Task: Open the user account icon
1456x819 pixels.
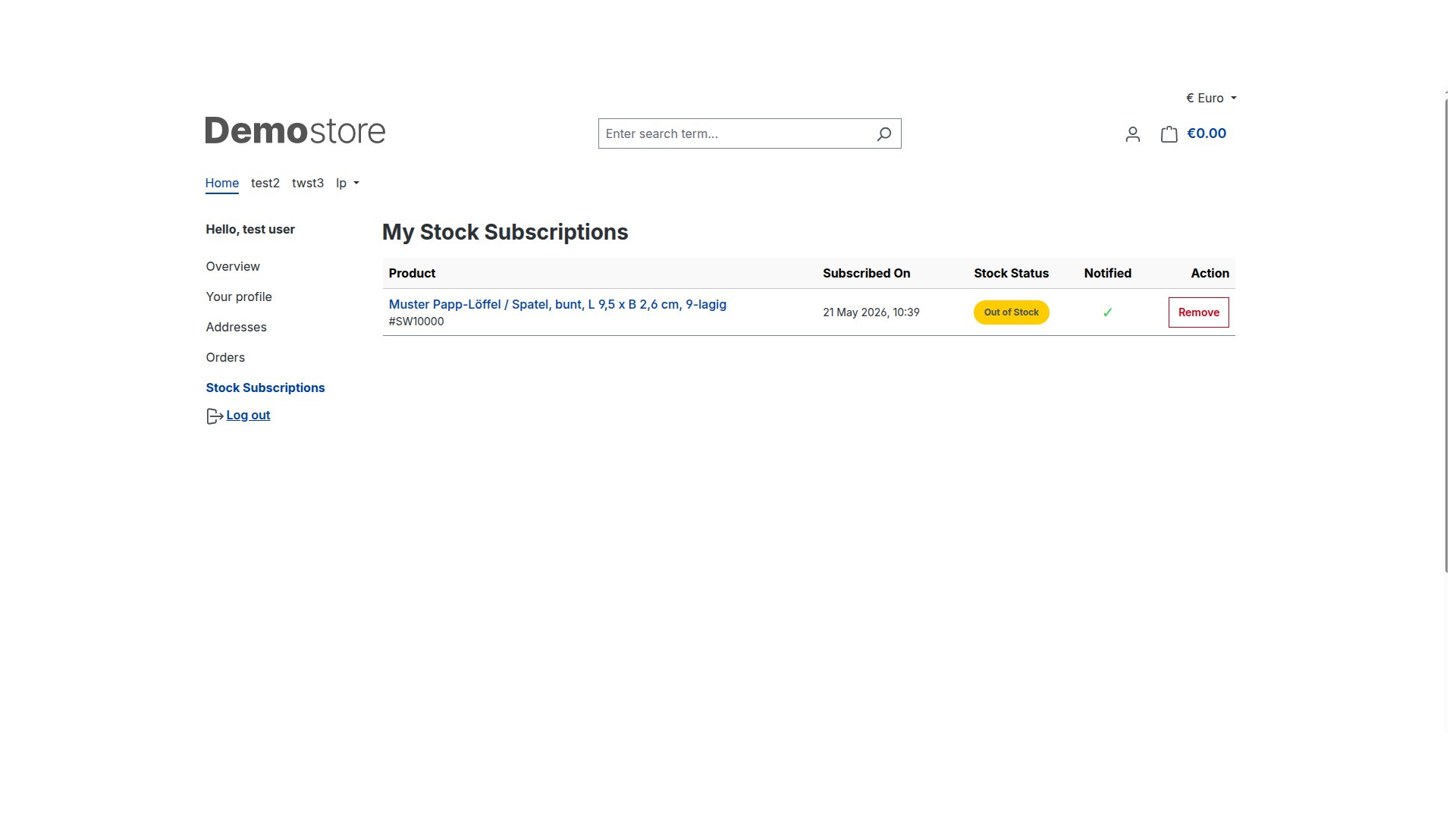Action: pos(1132,134)
